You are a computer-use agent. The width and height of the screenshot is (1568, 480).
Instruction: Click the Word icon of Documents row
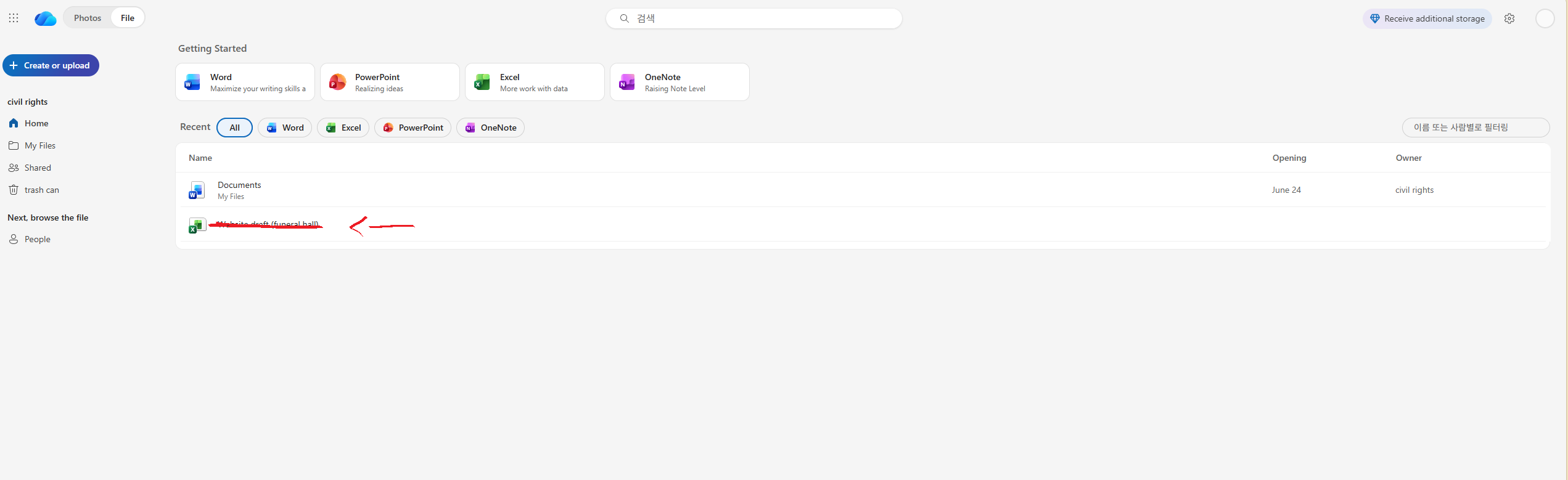pyautogui.click(x=197, y=190)
